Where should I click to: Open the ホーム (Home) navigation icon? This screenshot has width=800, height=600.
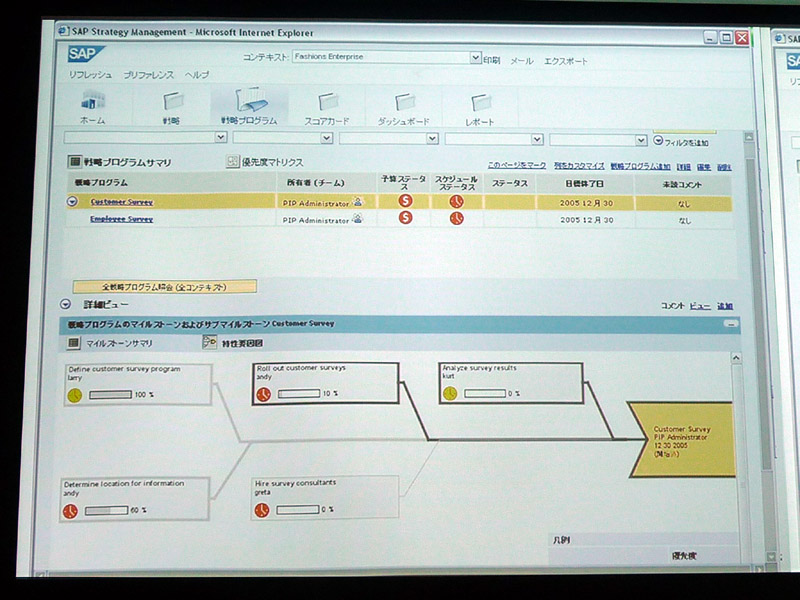(x=92, y=101)
